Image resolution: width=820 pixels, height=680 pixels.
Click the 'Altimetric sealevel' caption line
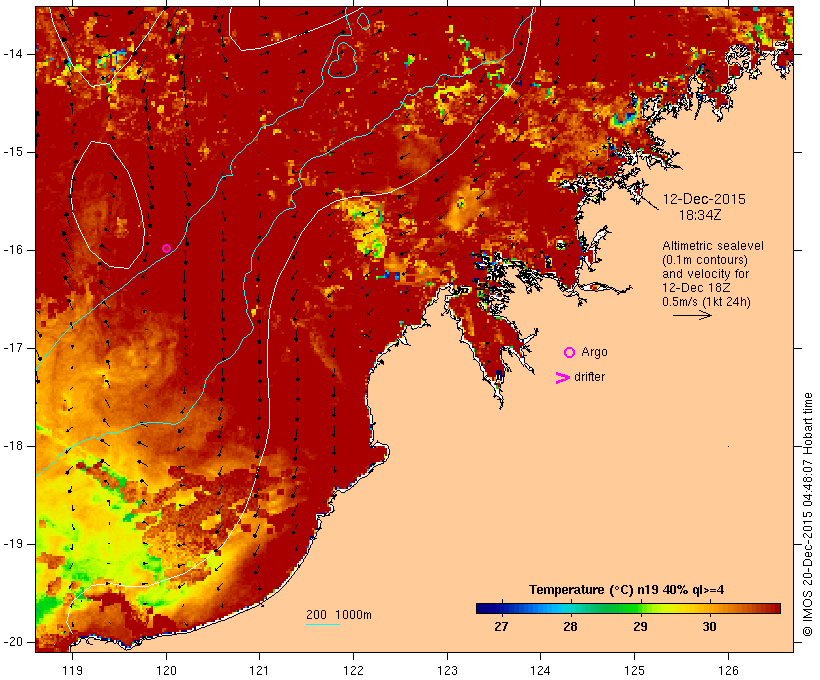tap(713, 246)
